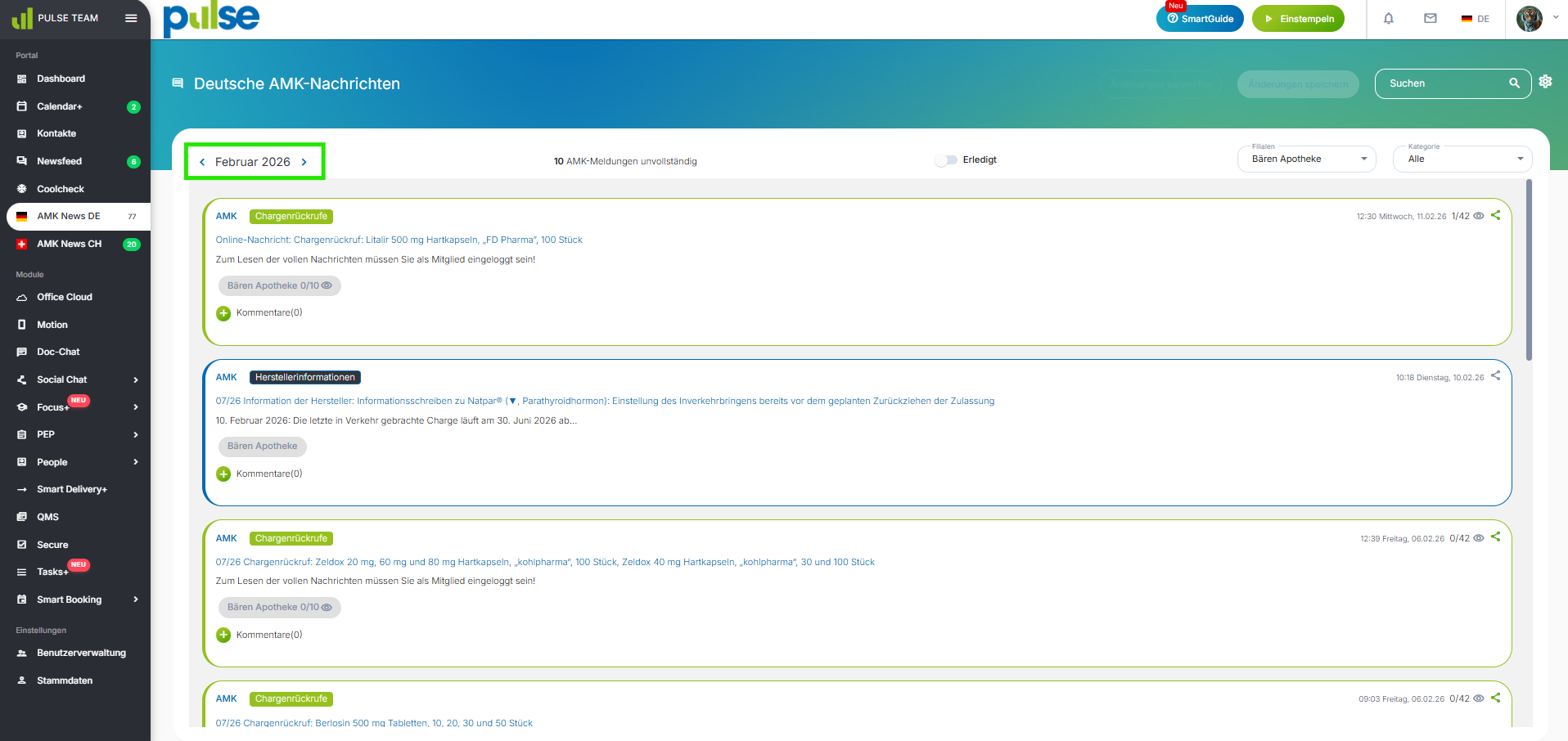1568x741 pixels.
Task: Open the Kategorie dropdown showing Alle
Action: pyautogui.click(x=1462, y=159)
